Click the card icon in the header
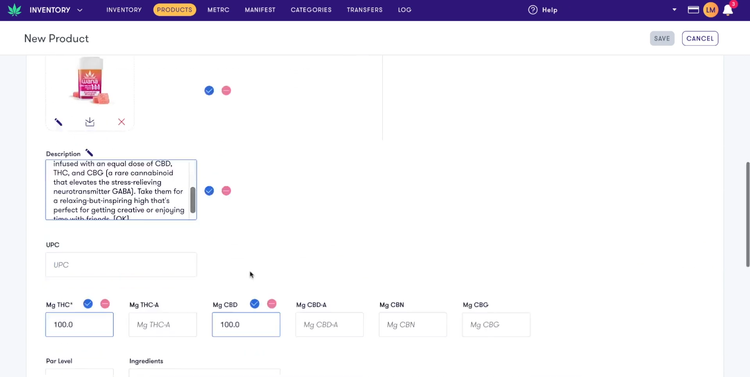Screen dimensions: 750x377 [693, 10]
